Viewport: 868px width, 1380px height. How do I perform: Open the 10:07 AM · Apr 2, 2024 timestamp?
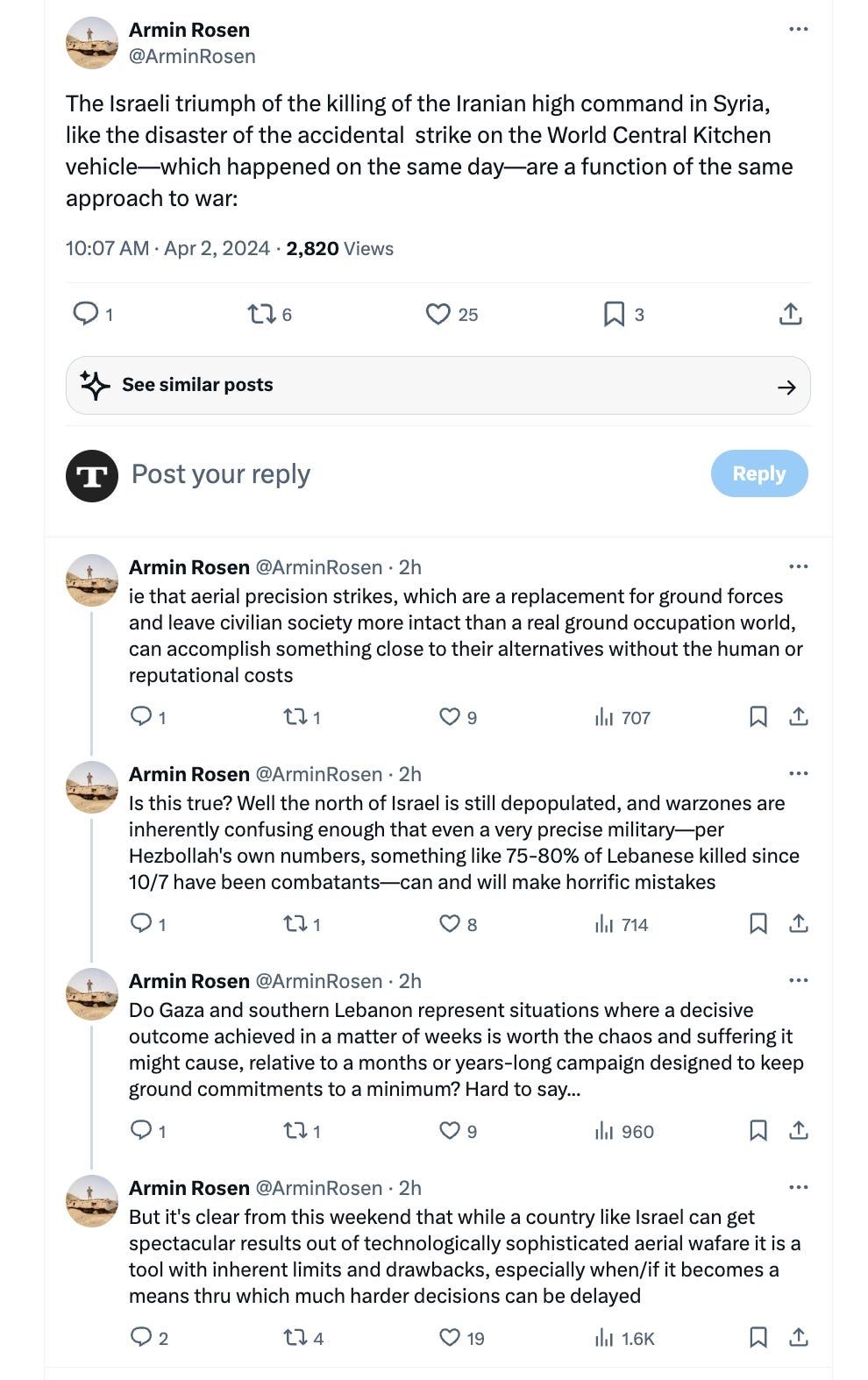(167, 249)
